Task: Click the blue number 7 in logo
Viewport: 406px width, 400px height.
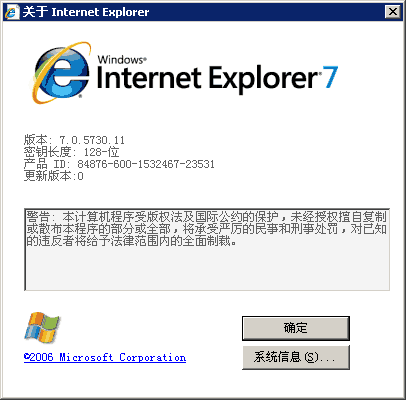Action: (330, 77)
